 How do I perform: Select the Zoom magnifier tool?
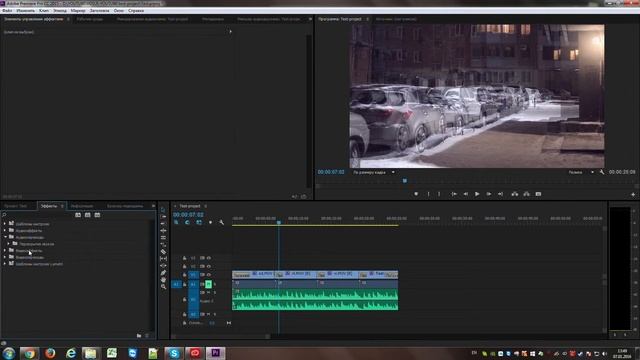(x=163, y=287)
